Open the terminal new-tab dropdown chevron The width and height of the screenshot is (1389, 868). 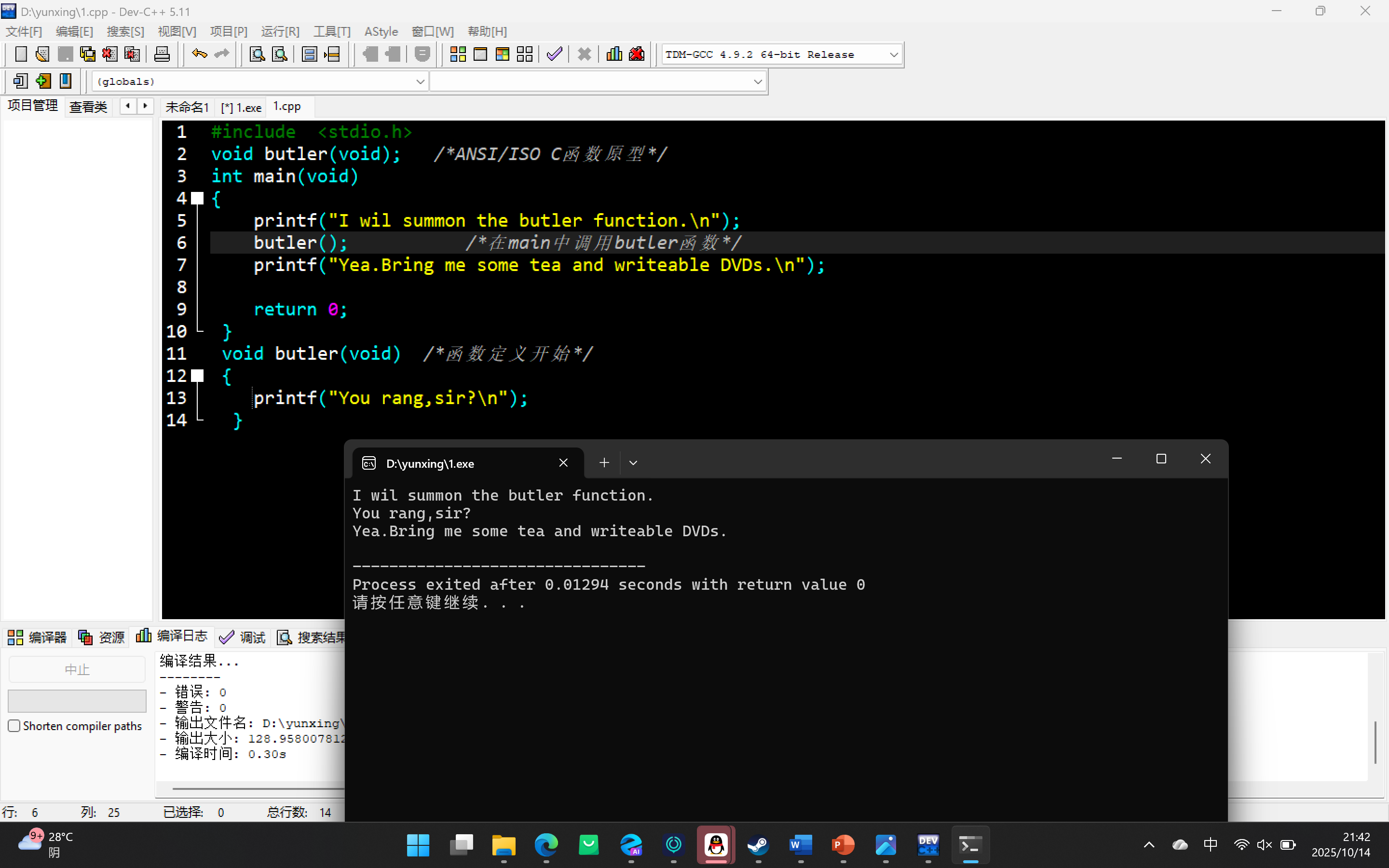click(633, 463)
